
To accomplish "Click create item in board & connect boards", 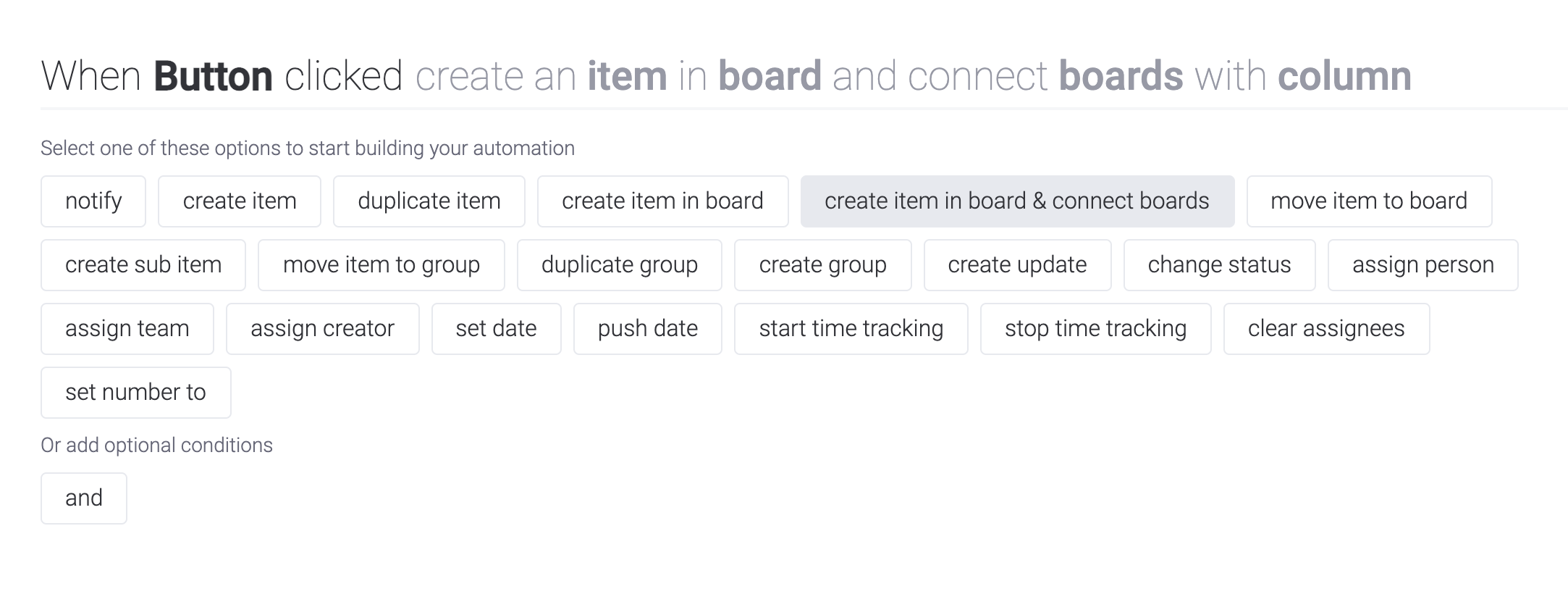I will [1017, 201].
